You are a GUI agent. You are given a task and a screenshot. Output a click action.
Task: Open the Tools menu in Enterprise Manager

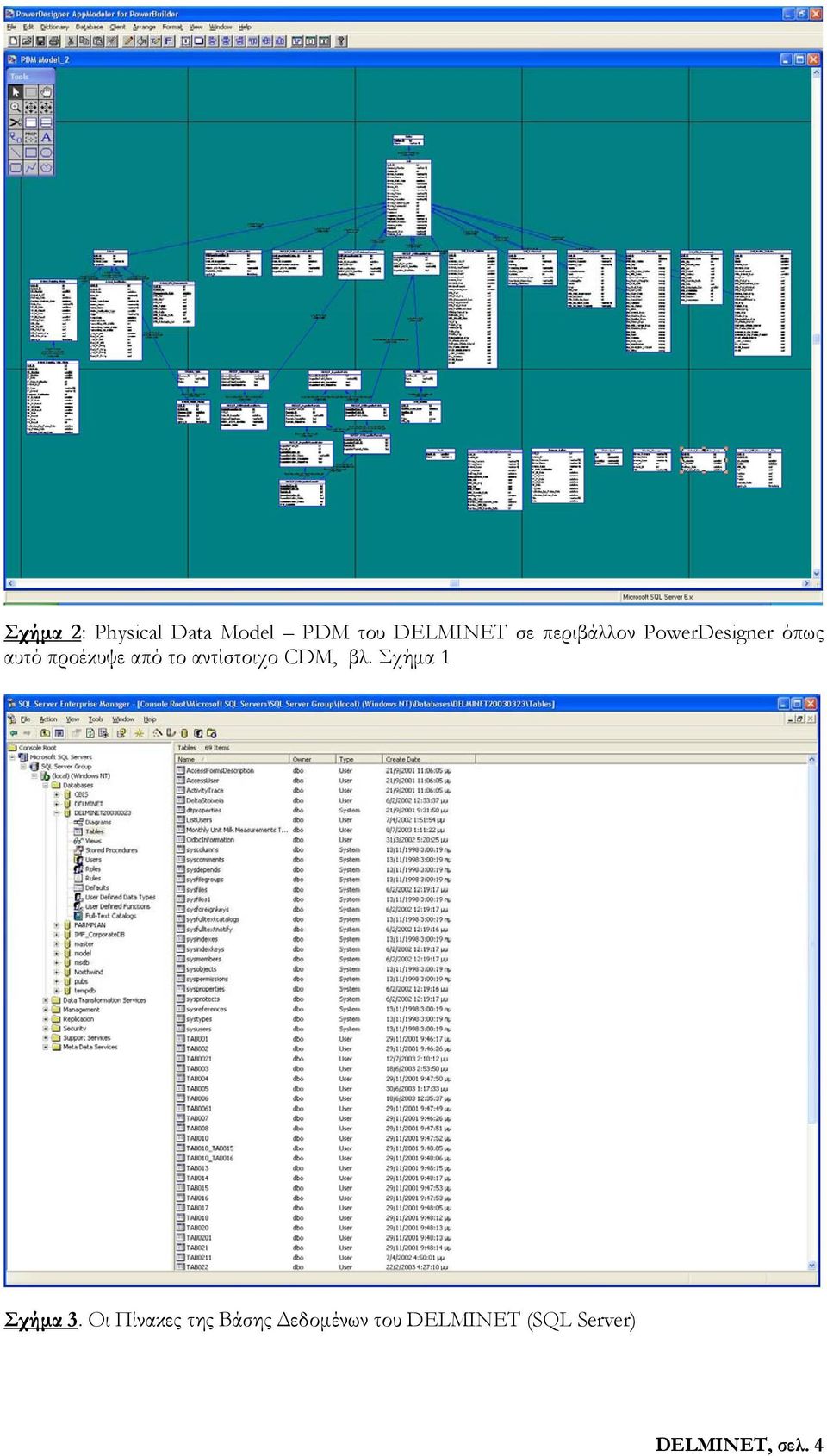[x=96, y=719]
